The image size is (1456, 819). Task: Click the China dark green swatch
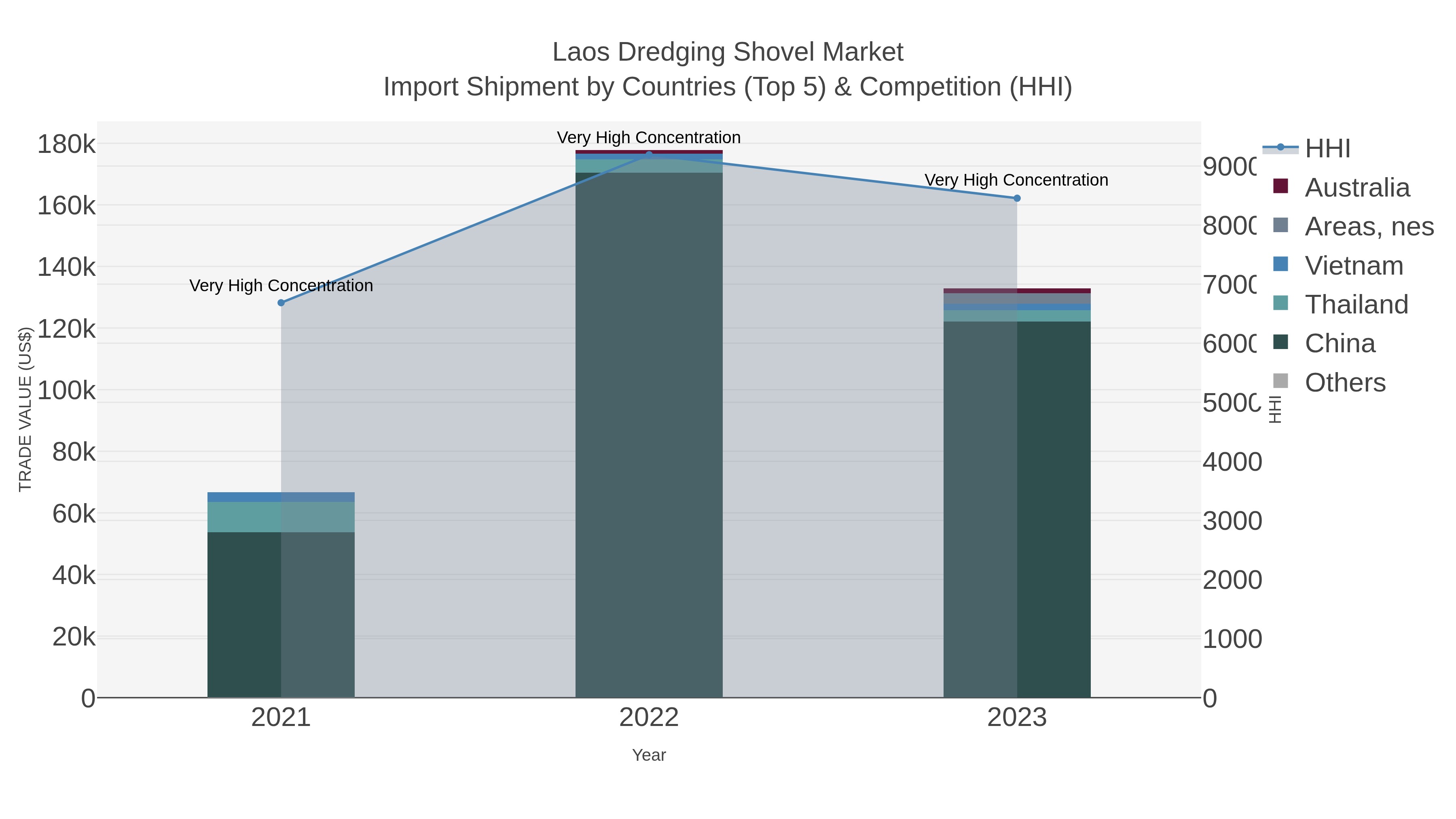(x=1281, y=342)
